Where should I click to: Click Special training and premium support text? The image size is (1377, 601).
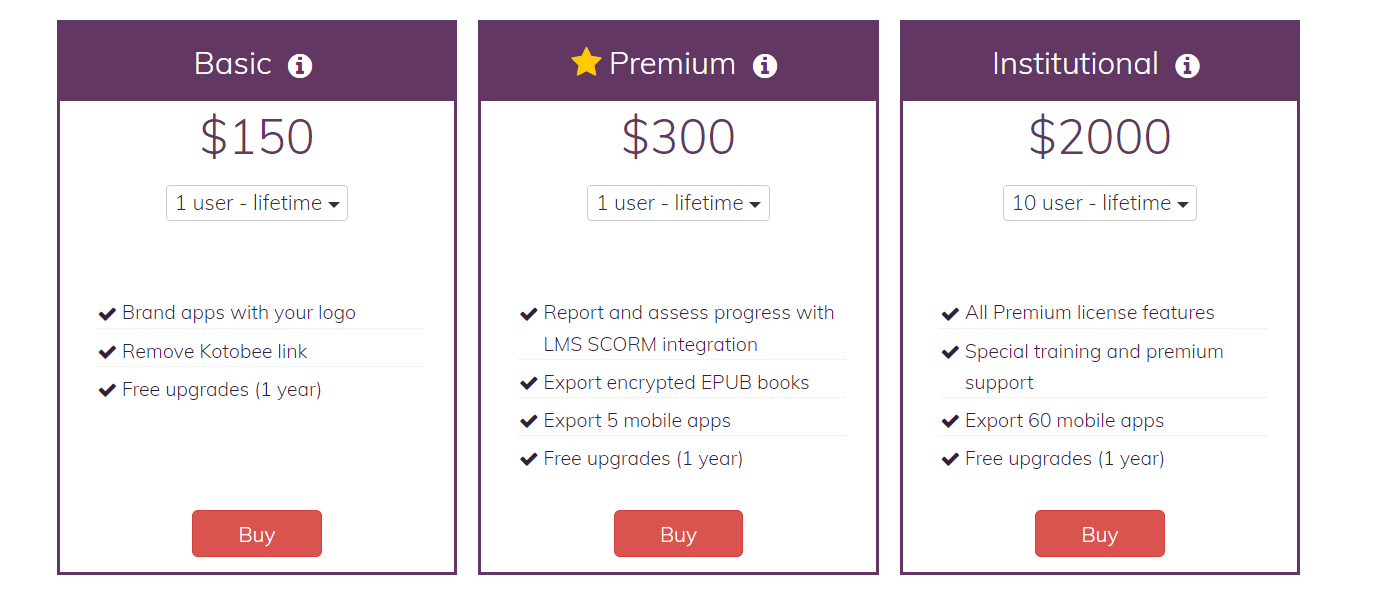pos(1093,367)
